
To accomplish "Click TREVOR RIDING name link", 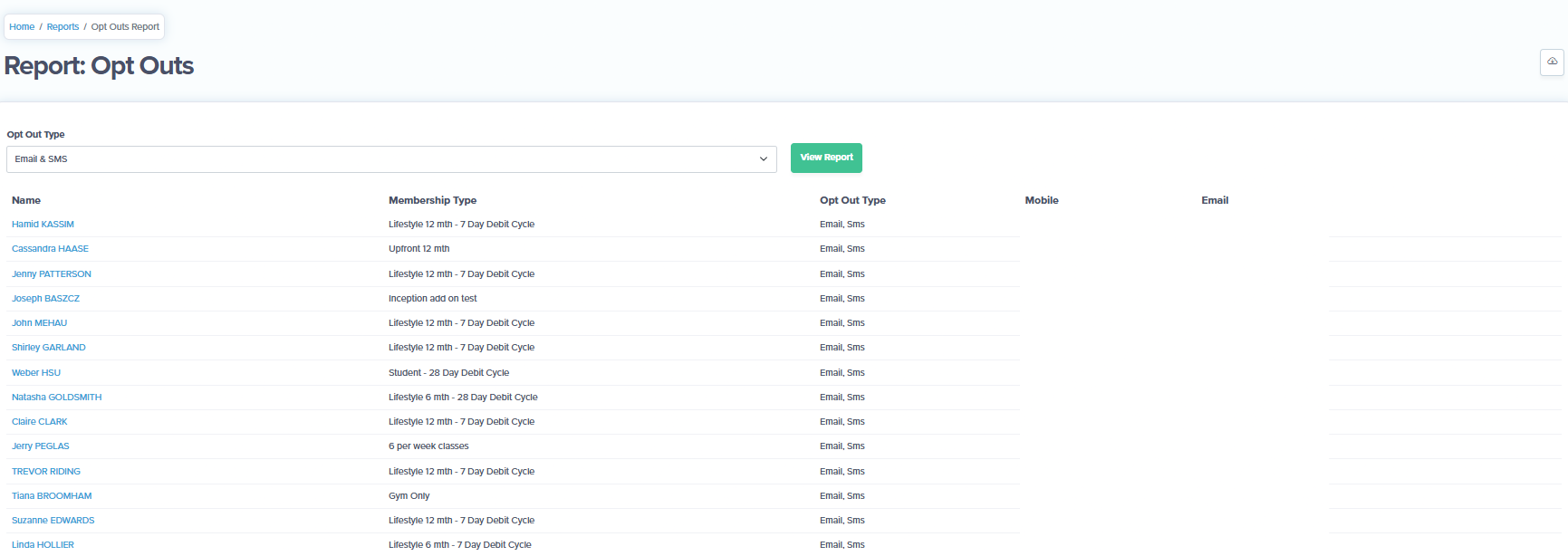I will (x=46, y=472).
